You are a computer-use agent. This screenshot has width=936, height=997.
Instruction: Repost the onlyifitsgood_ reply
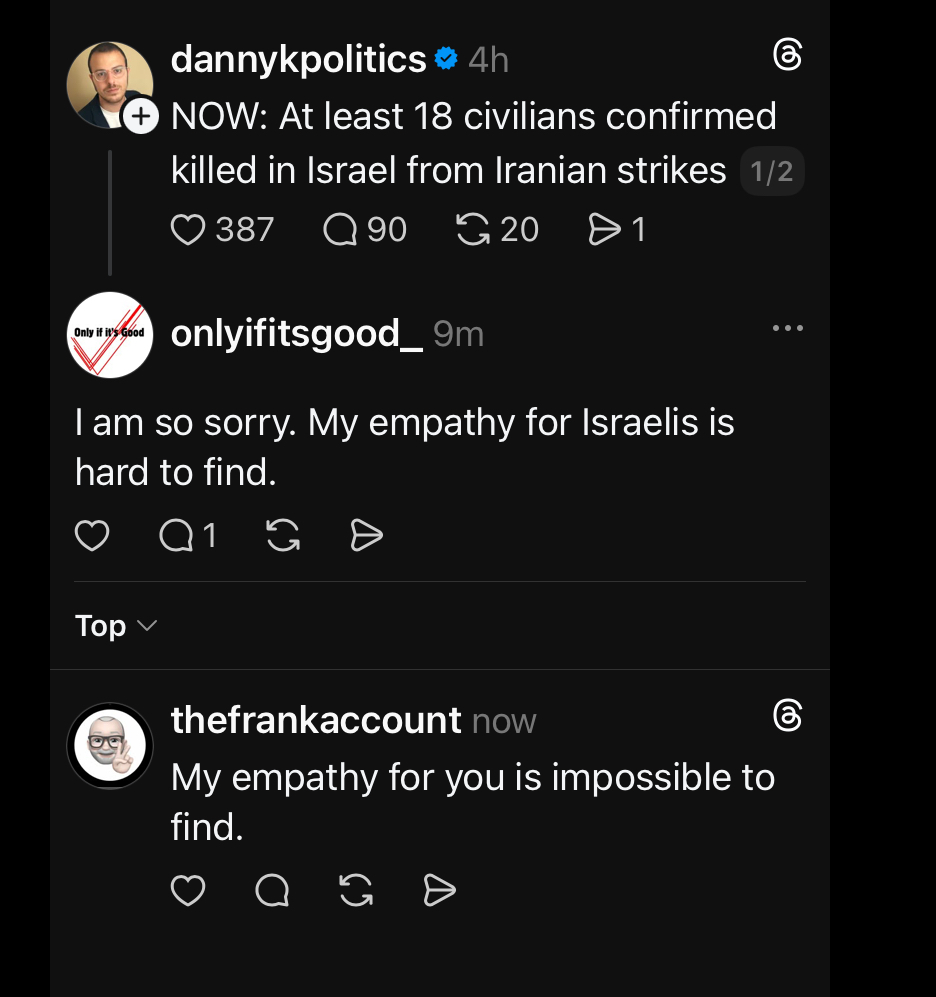tap(284, 537)
